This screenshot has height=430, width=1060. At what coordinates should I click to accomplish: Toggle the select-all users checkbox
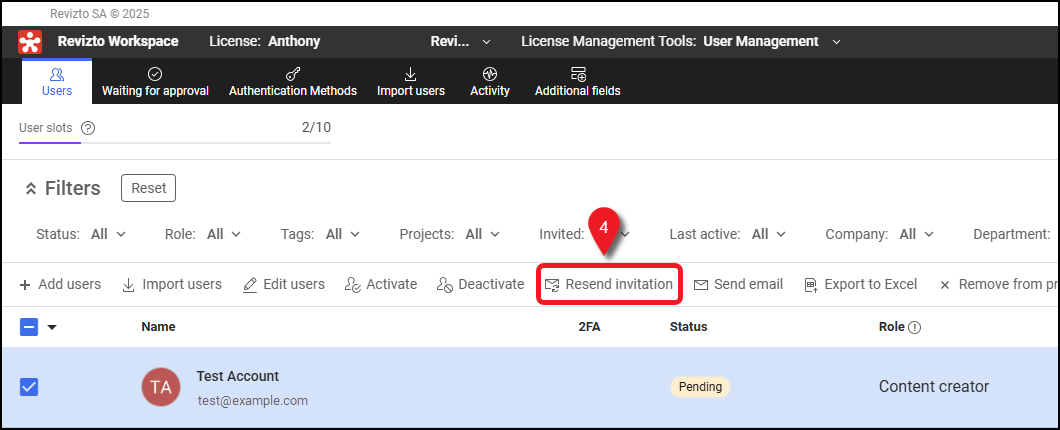click(29, 327)
